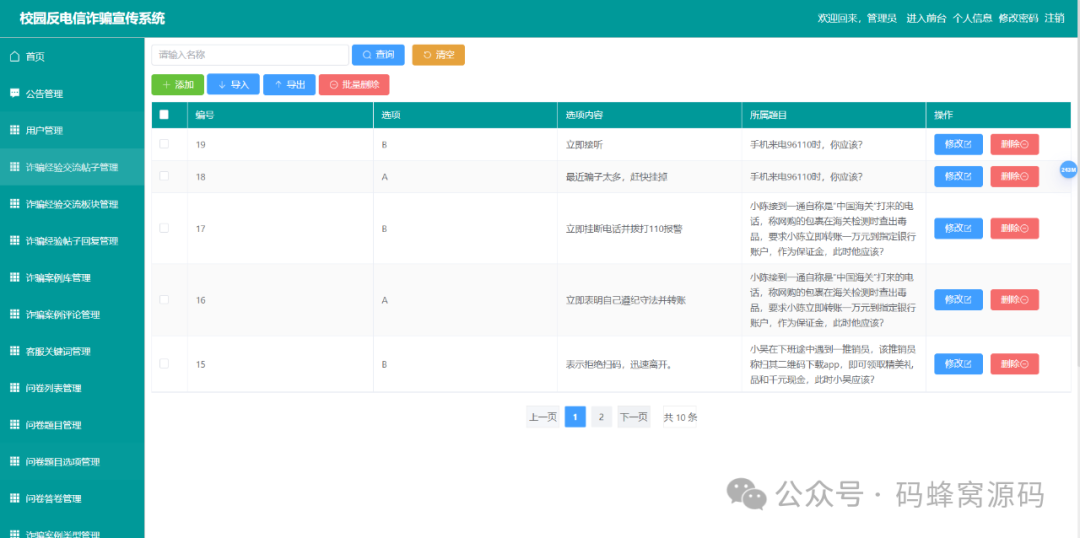This screenshot has width=1080, height=538.
Task: Click the grid icon beside 诈骗经验交流帖子管理
Action: coord(14,167)
